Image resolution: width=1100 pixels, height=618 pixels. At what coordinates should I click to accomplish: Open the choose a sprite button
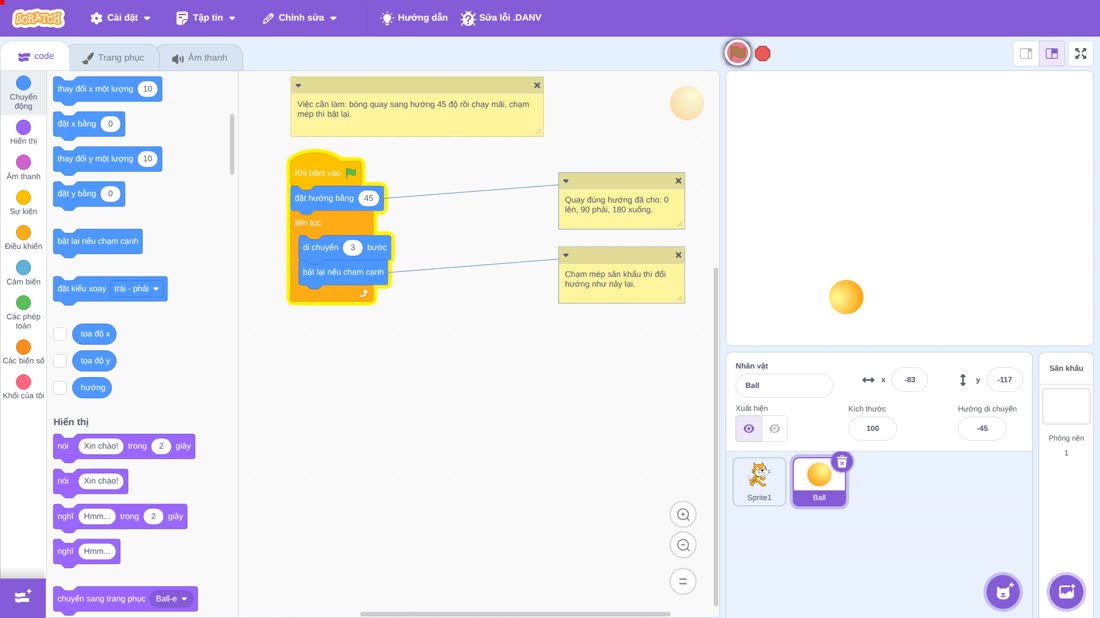(1003, 591)
